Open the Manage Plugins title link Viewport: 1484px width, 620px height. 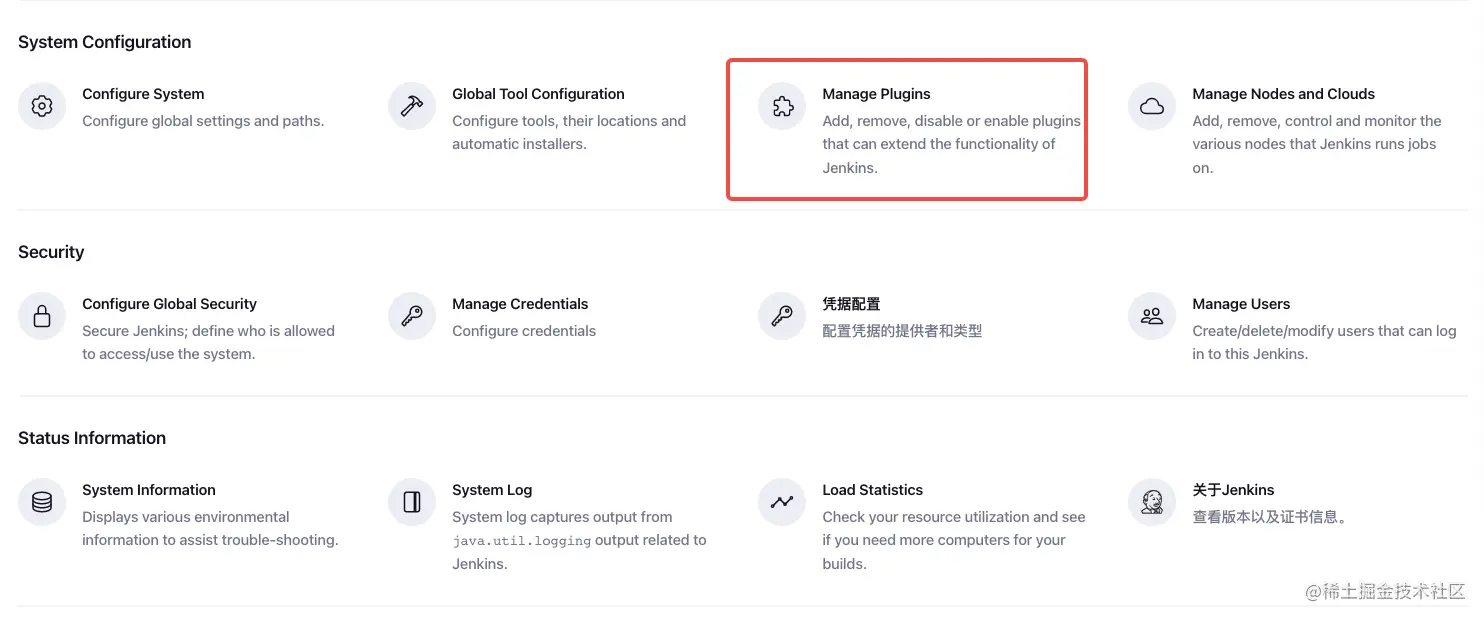tap(876, 94)
